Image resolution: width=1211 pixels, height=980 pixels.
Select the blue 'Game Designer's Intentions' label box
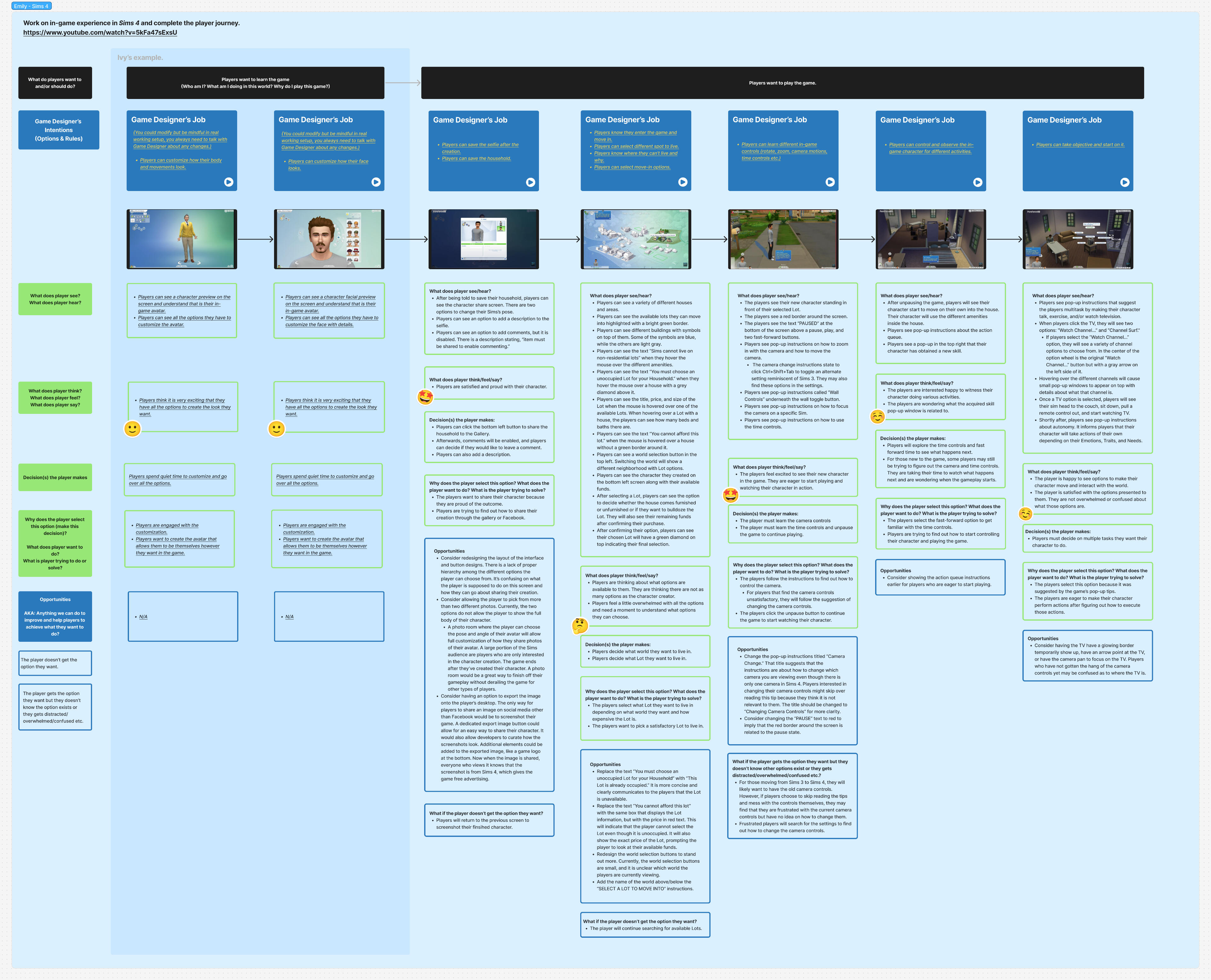click(x=59, y=130)
